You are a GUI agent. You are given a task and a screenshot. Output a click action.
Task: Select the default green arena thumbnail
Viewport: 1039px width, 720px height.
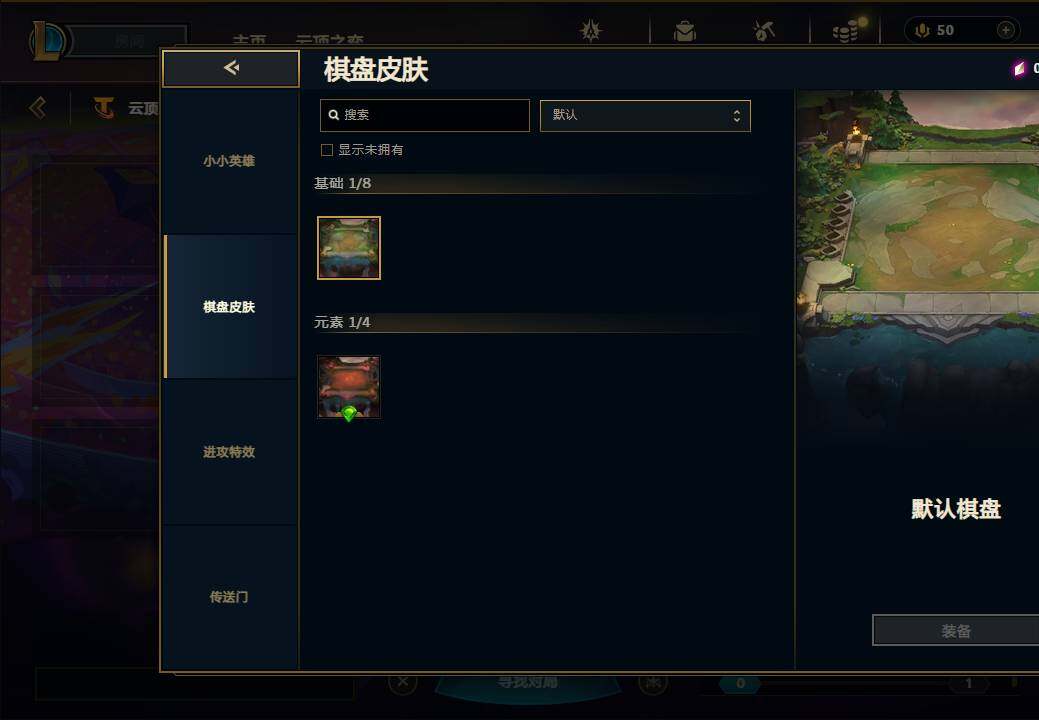point(349,248)
